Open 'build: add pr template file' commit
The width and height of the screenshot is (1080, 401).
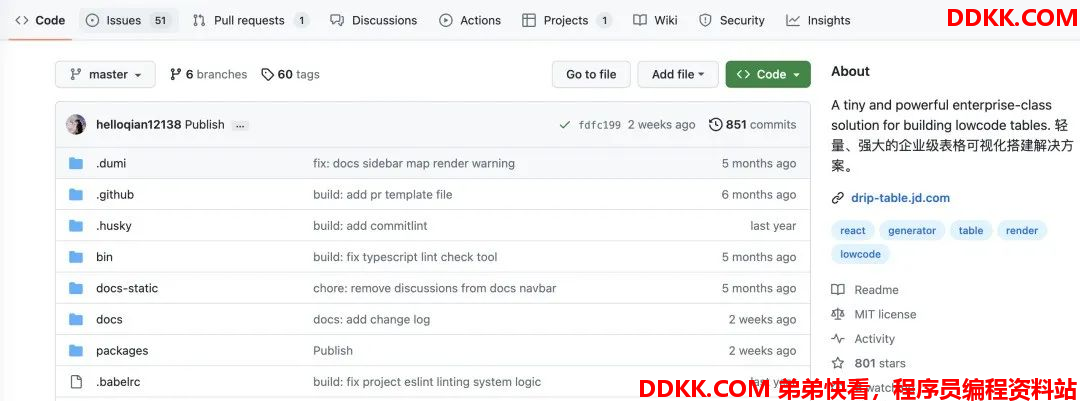pyautogui.click(x=383, y=195)
